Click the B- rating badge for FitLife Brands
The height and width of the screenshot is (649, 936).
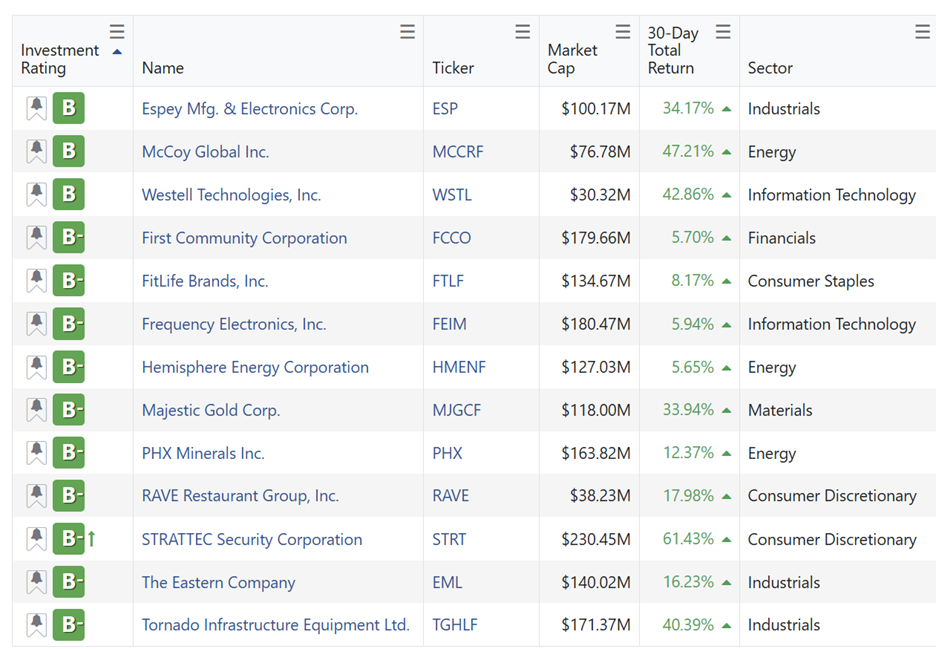click(69, 280)
